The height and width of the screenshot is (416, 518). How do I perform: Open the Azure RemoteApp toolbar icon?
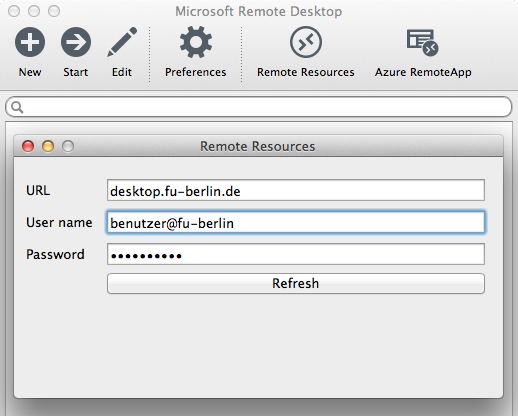click(x=423, y=42)
